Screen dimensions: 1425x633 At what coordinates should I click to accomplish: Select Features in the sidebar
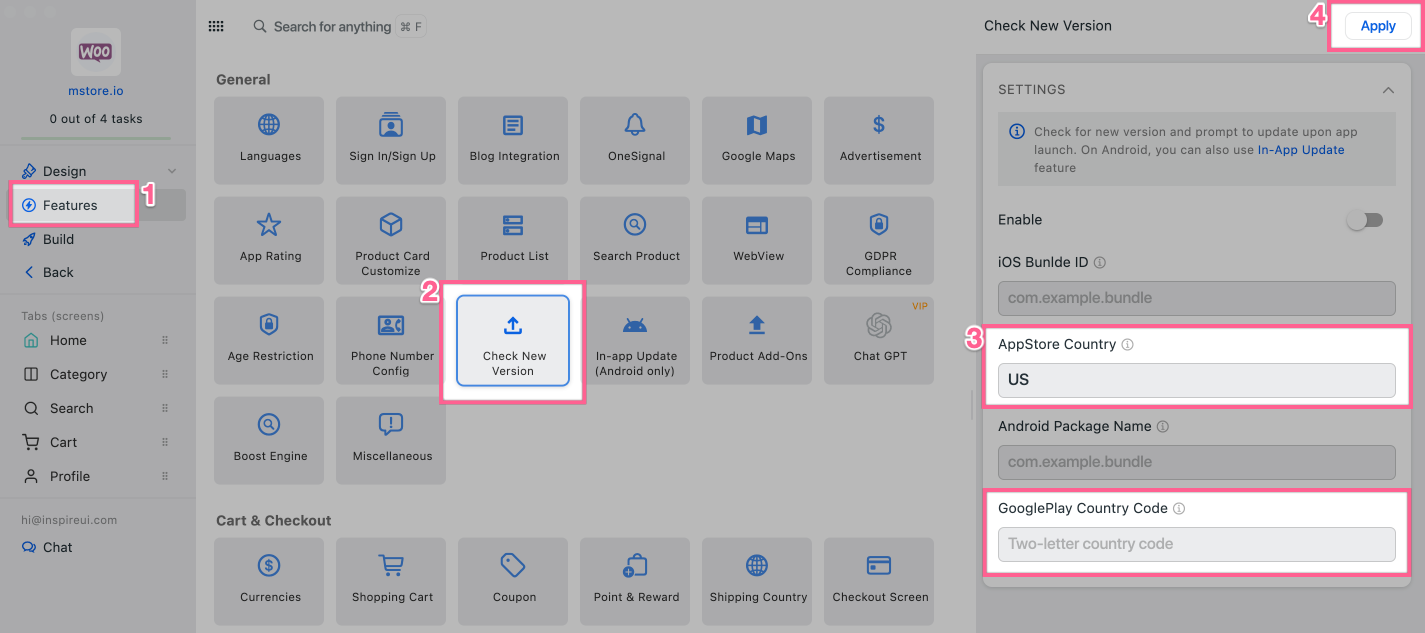click(x=70, y=205)
